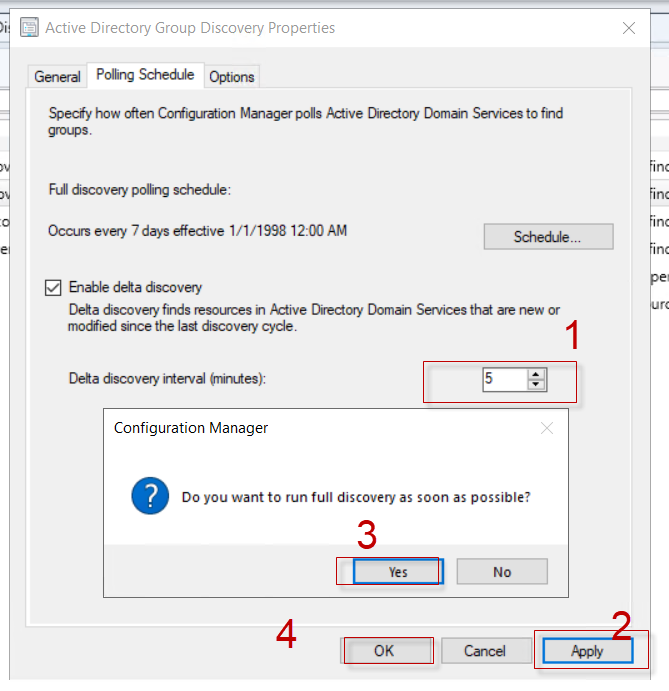Decline full discovery with No
The height and width of the screenshot is (691, 669).
coord(502,572)
